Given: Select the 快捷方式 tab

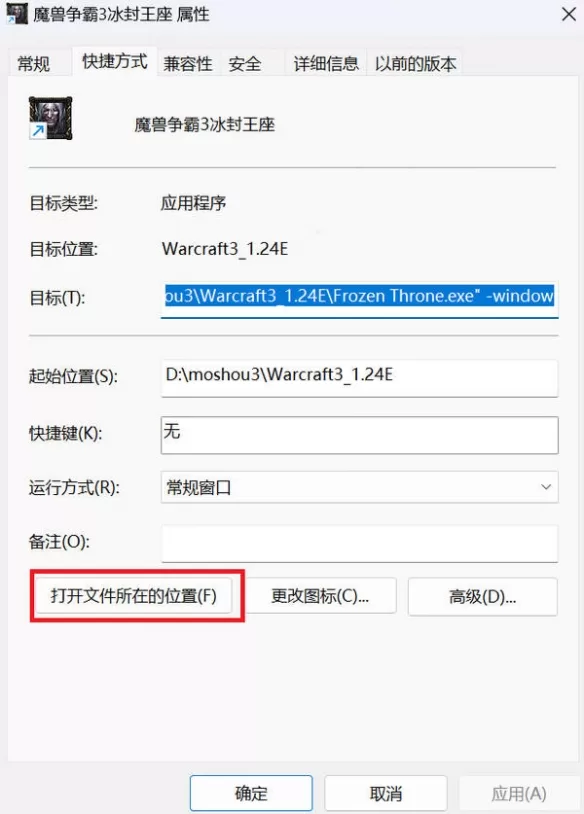Looking at the screenshot, I should click(115, 61).
